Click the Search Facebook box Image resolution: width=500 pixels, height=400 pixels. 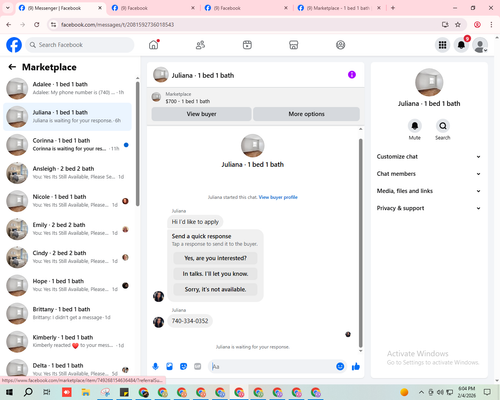click(80, 45)
